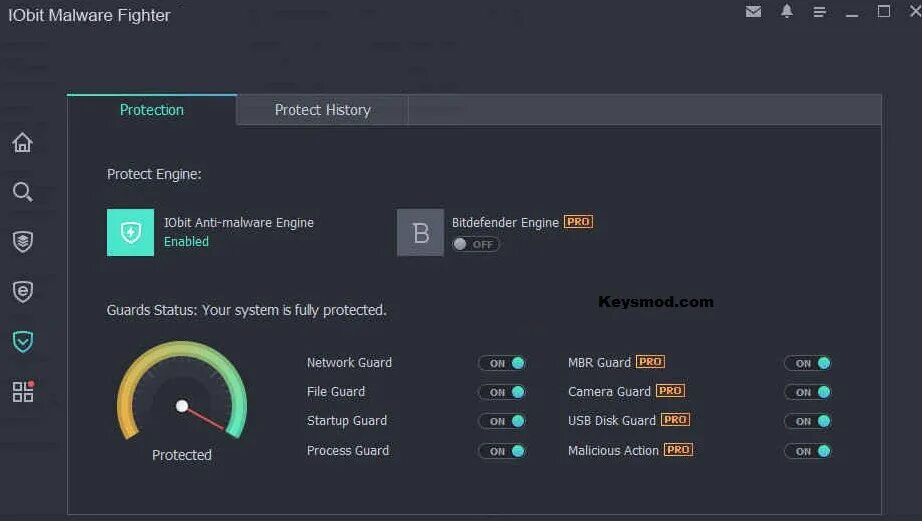Click the green Enabled status text
The image size is (922, 521).
coord(186,241)
